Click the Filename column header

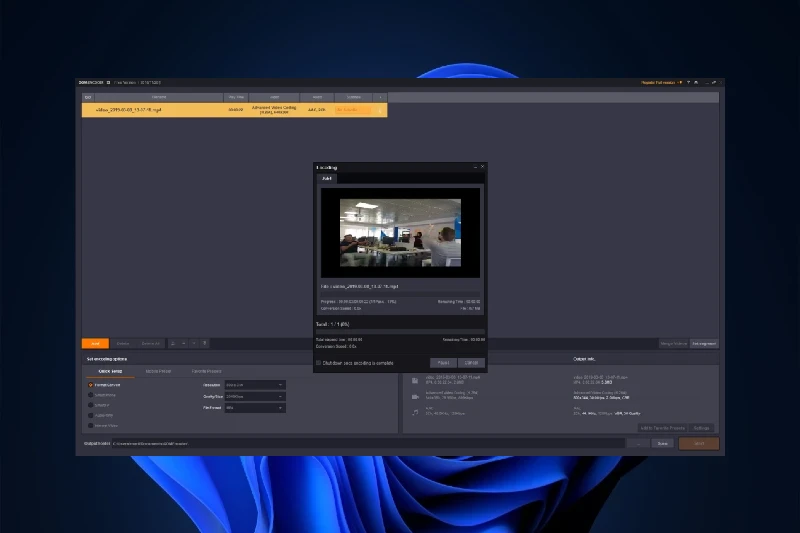(x=159, y=97)
